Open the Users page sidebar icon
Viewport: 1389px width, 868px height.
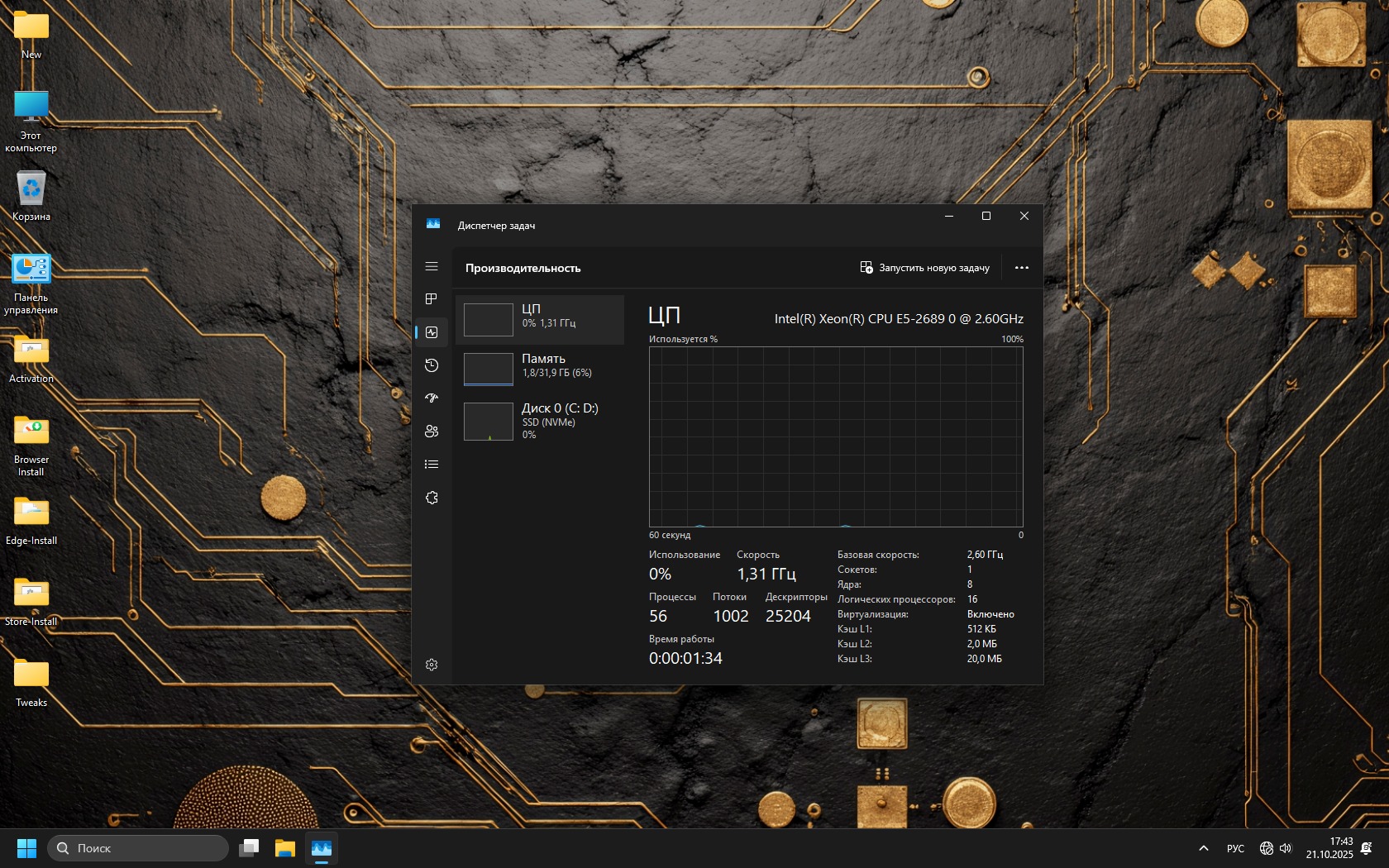pyautogui.click(x=431, y=432)
